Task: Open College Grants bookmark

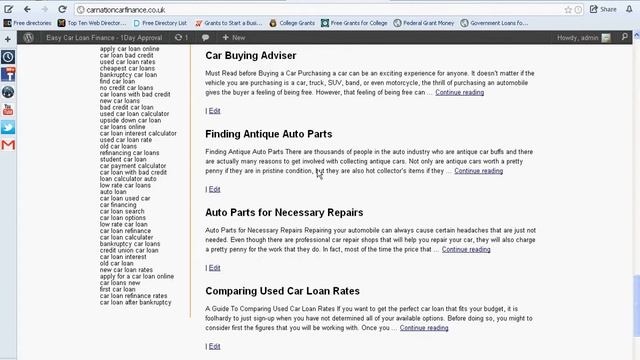Action: click(x=292, y=23)
